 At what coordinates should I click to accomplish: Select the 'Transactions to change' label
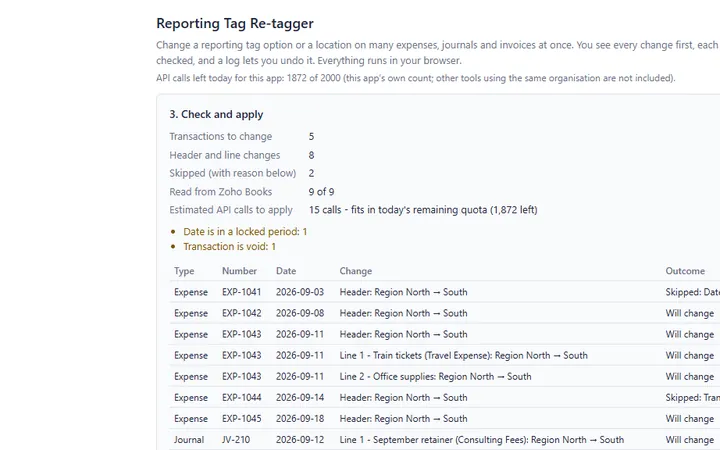220,136
